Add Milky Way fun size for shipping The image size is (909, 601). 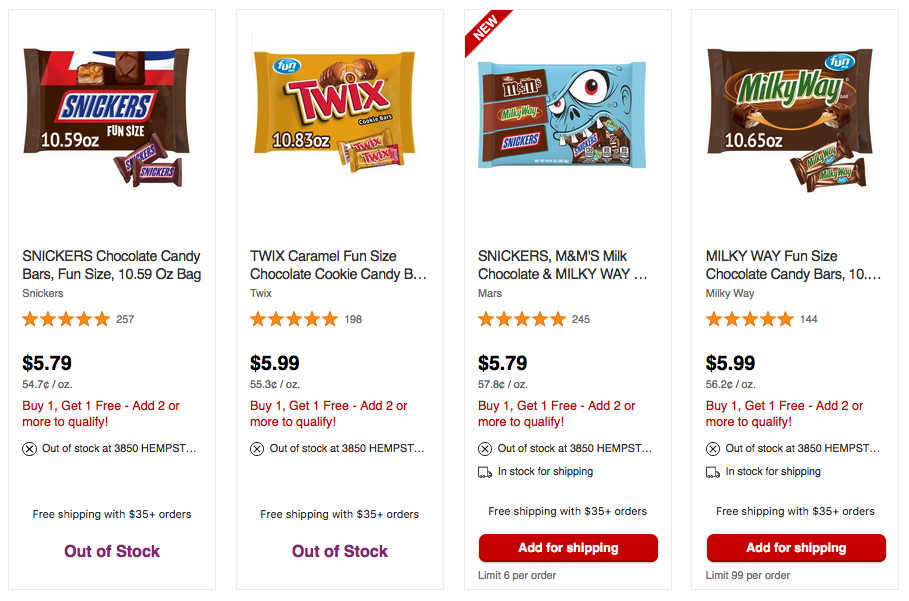coord(796,548)
